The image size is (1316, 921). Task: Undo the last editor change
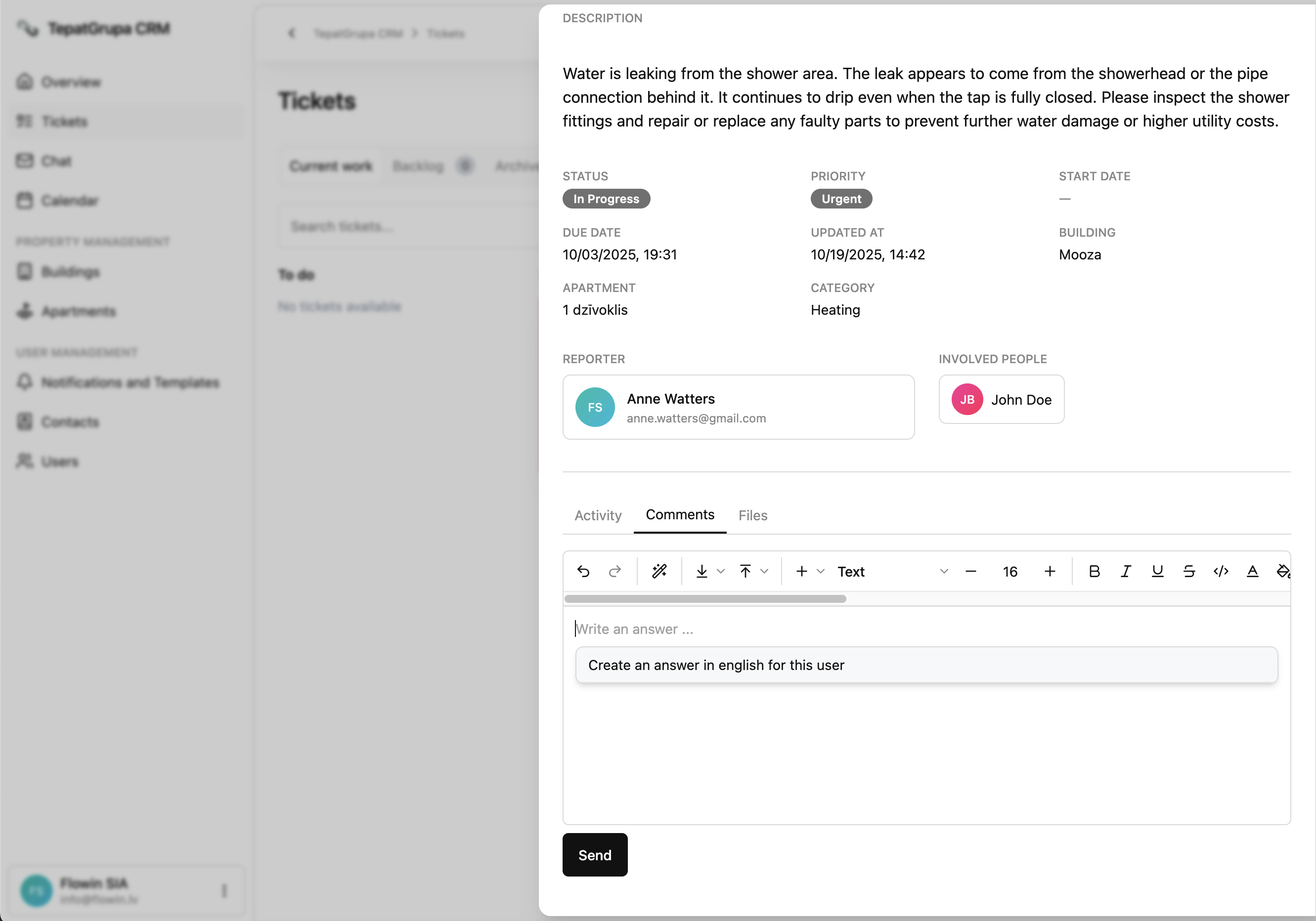coord(583,571)
